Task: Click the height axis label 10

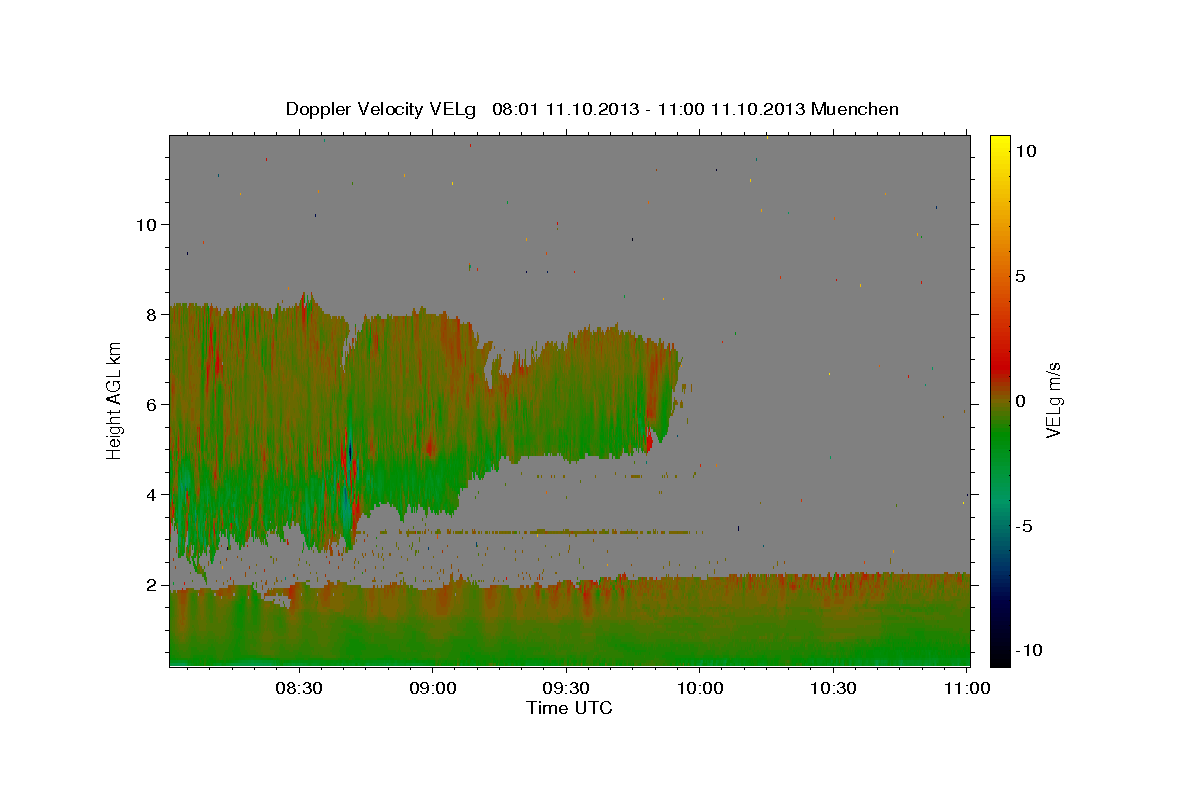Action: [146, 225]
